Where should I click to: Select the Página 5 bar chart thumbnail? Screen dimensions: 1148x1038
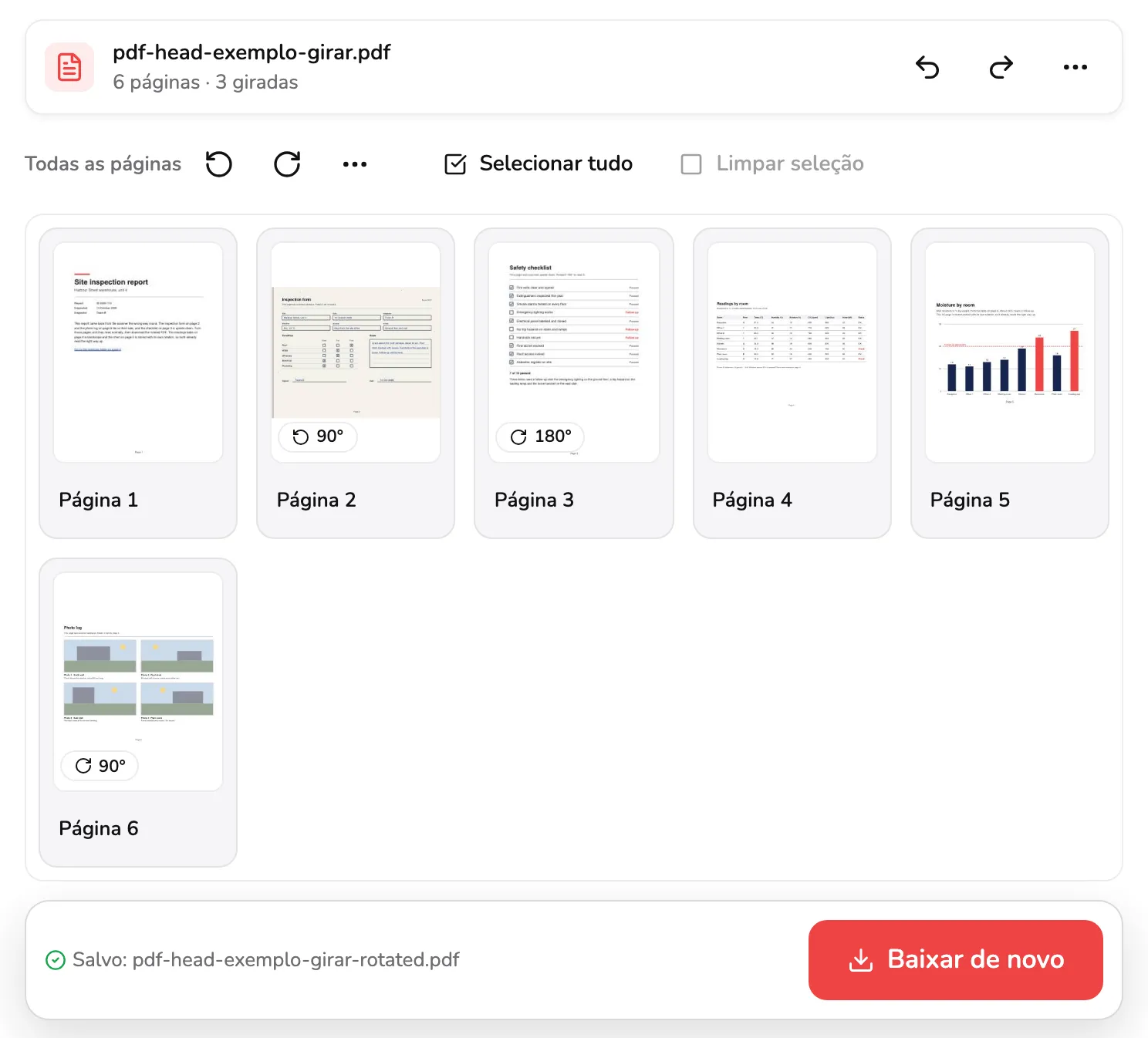(x=1010, y=352)
